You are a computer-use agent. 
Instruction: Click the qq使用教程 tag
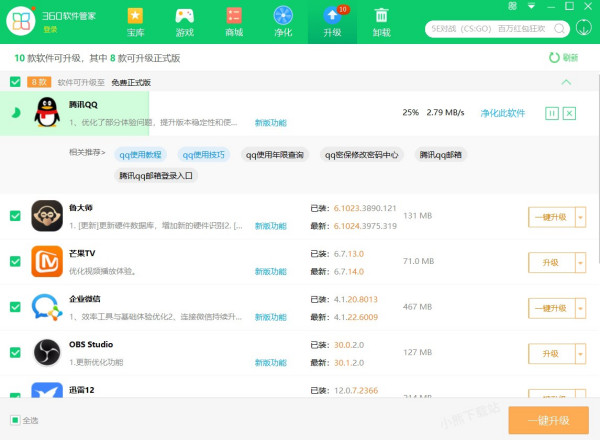click(140, 155)
